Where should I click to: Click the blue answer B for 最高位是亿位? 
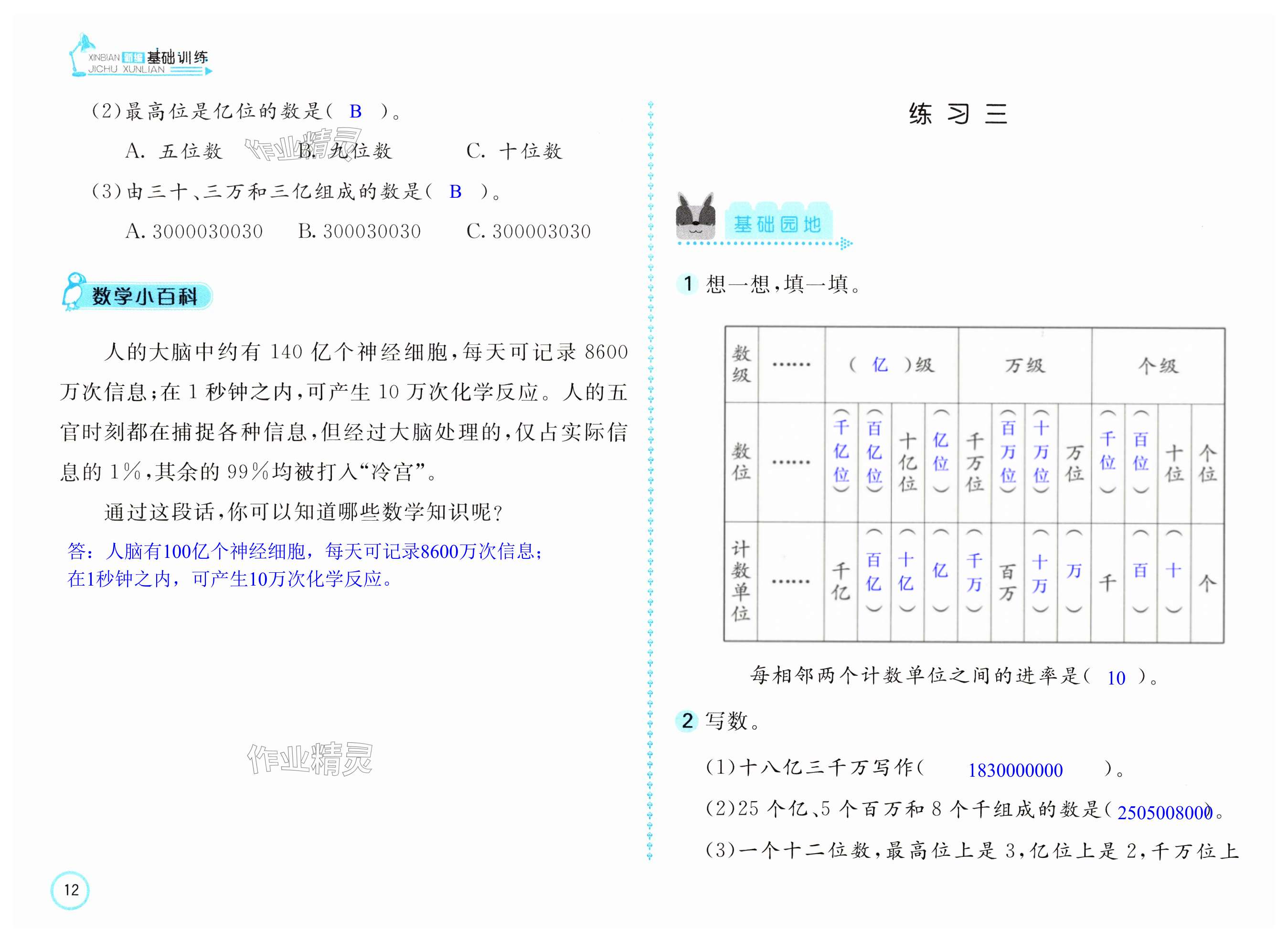tap(355, 112)
